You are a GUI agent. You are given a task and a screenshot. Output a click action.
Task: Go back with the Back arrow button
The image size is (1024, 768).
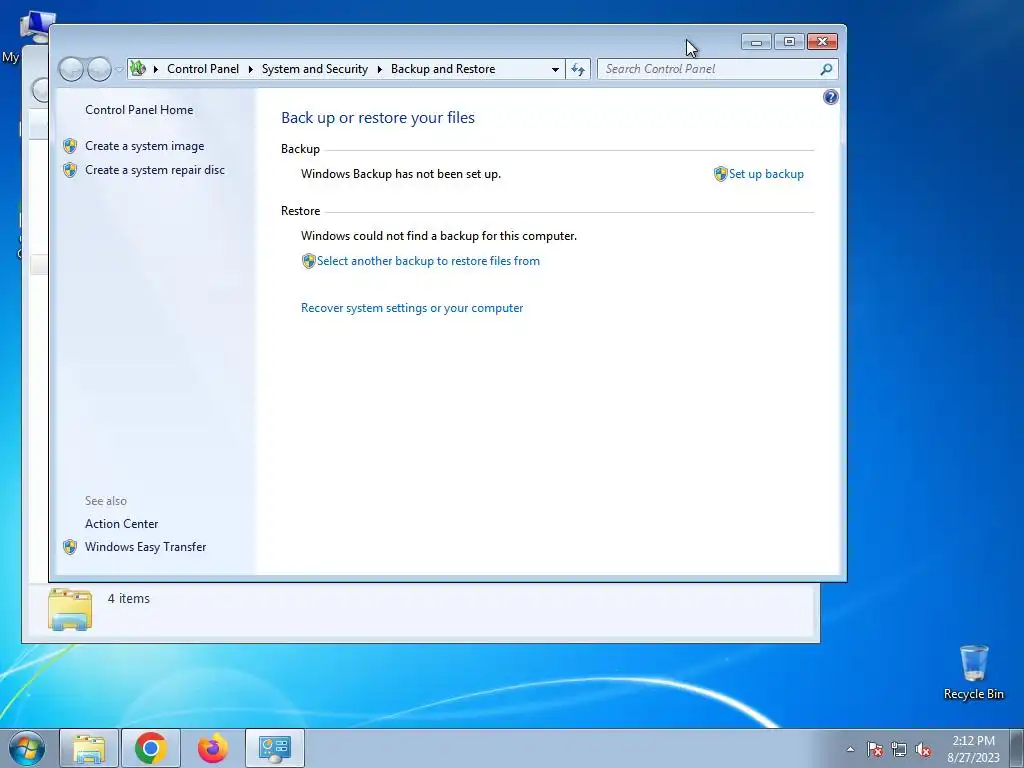click(x=71, y=69)
